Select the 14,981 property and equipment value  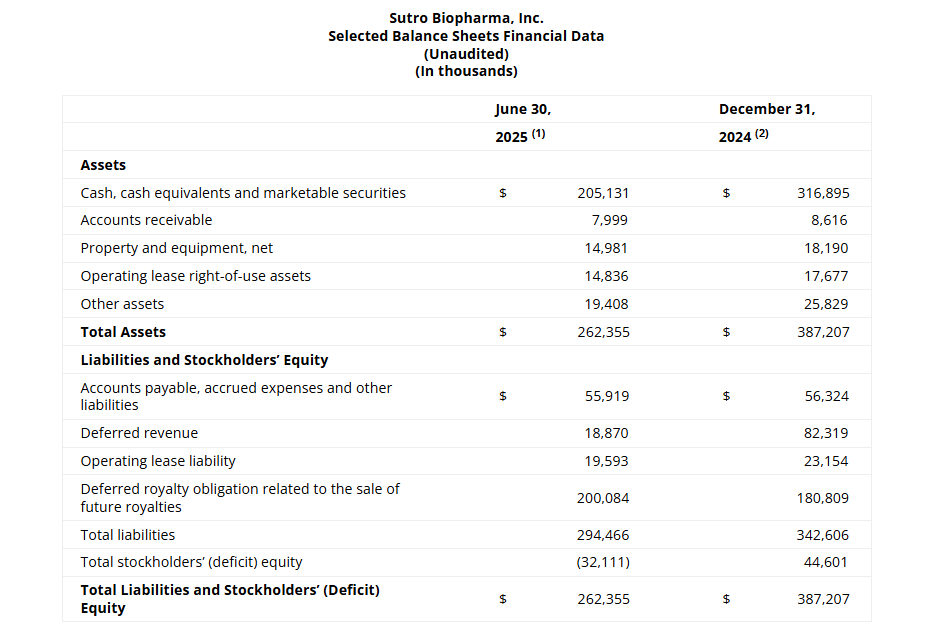606,248
